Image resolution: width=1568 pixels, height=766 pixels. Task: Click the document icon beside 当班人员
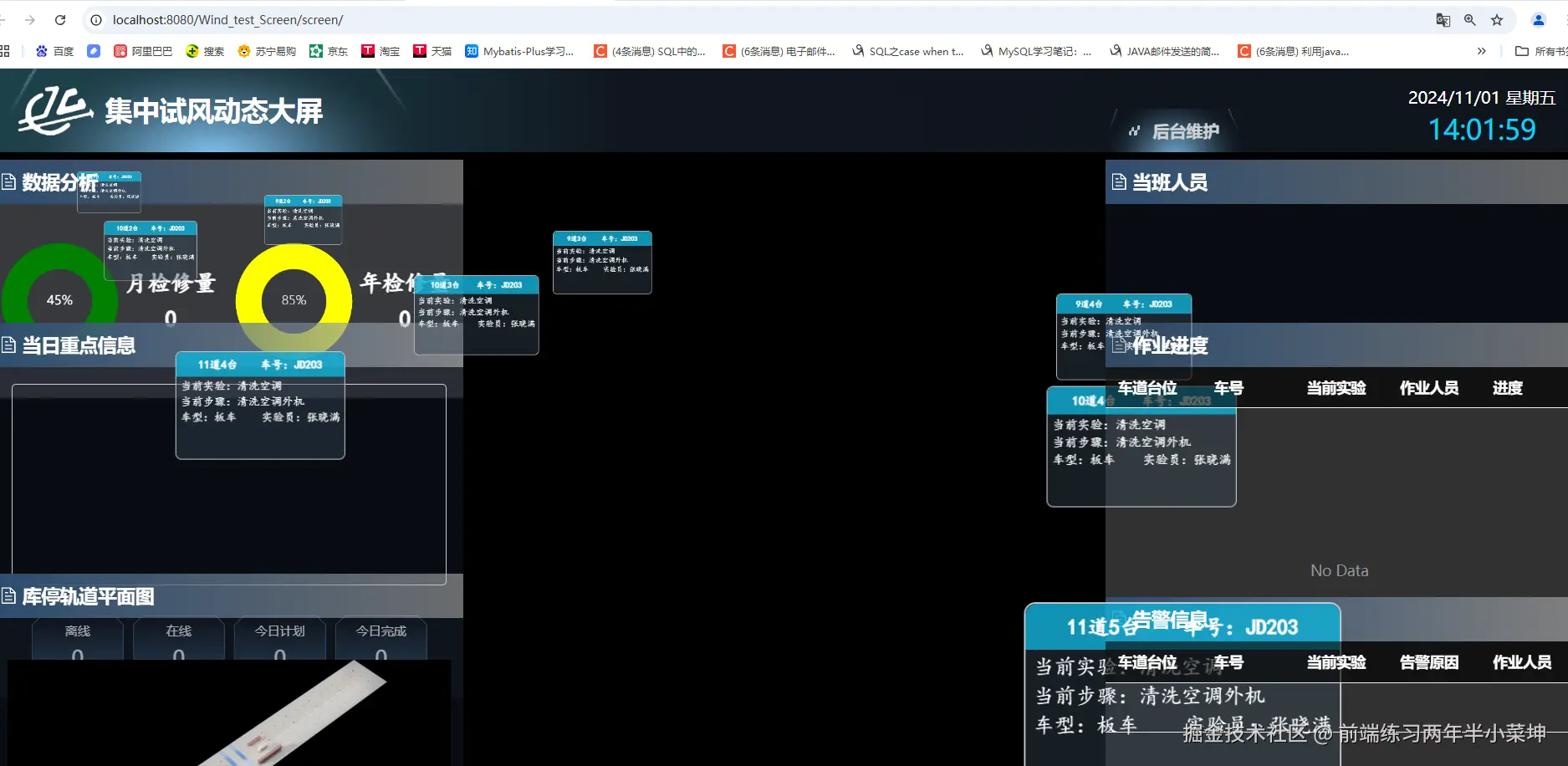(1119, 182)
